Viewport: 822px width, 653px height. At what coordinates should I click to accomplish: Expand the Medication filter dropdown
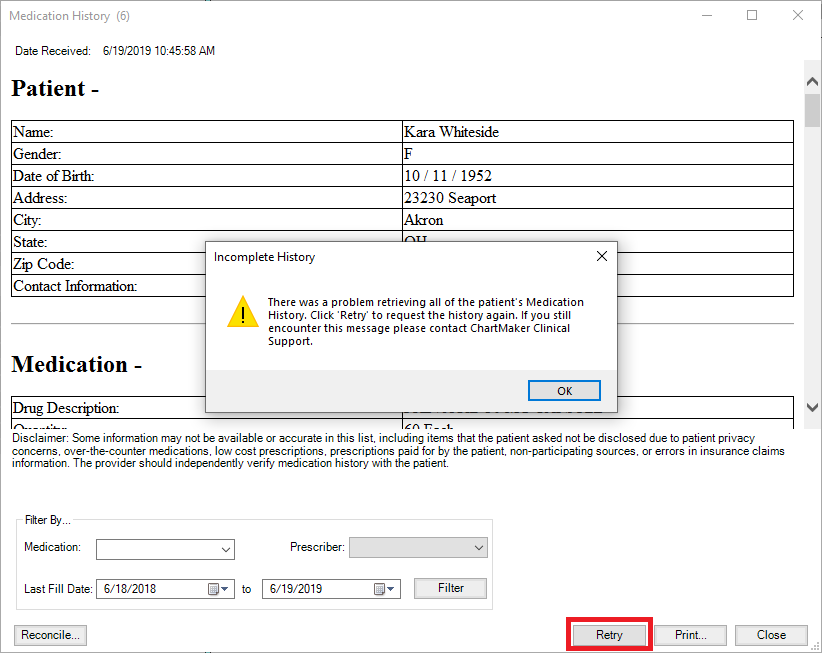pos(224,549)
